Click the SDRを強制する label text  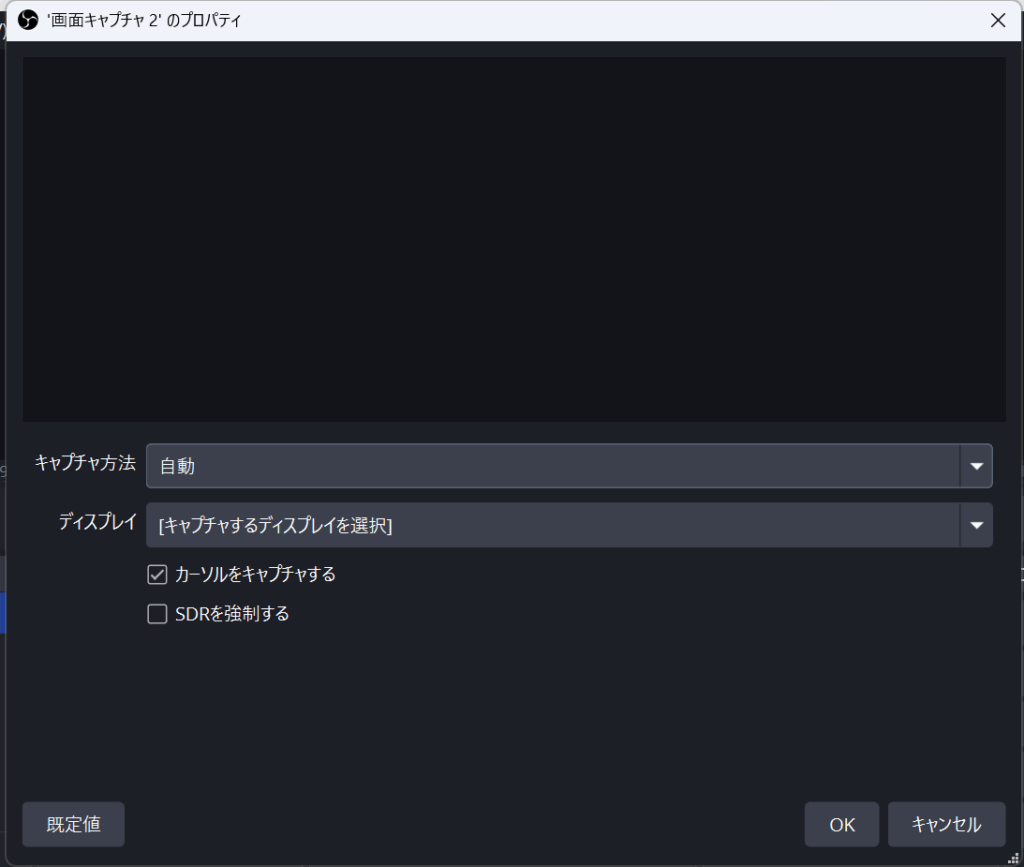tap(232, 614)
